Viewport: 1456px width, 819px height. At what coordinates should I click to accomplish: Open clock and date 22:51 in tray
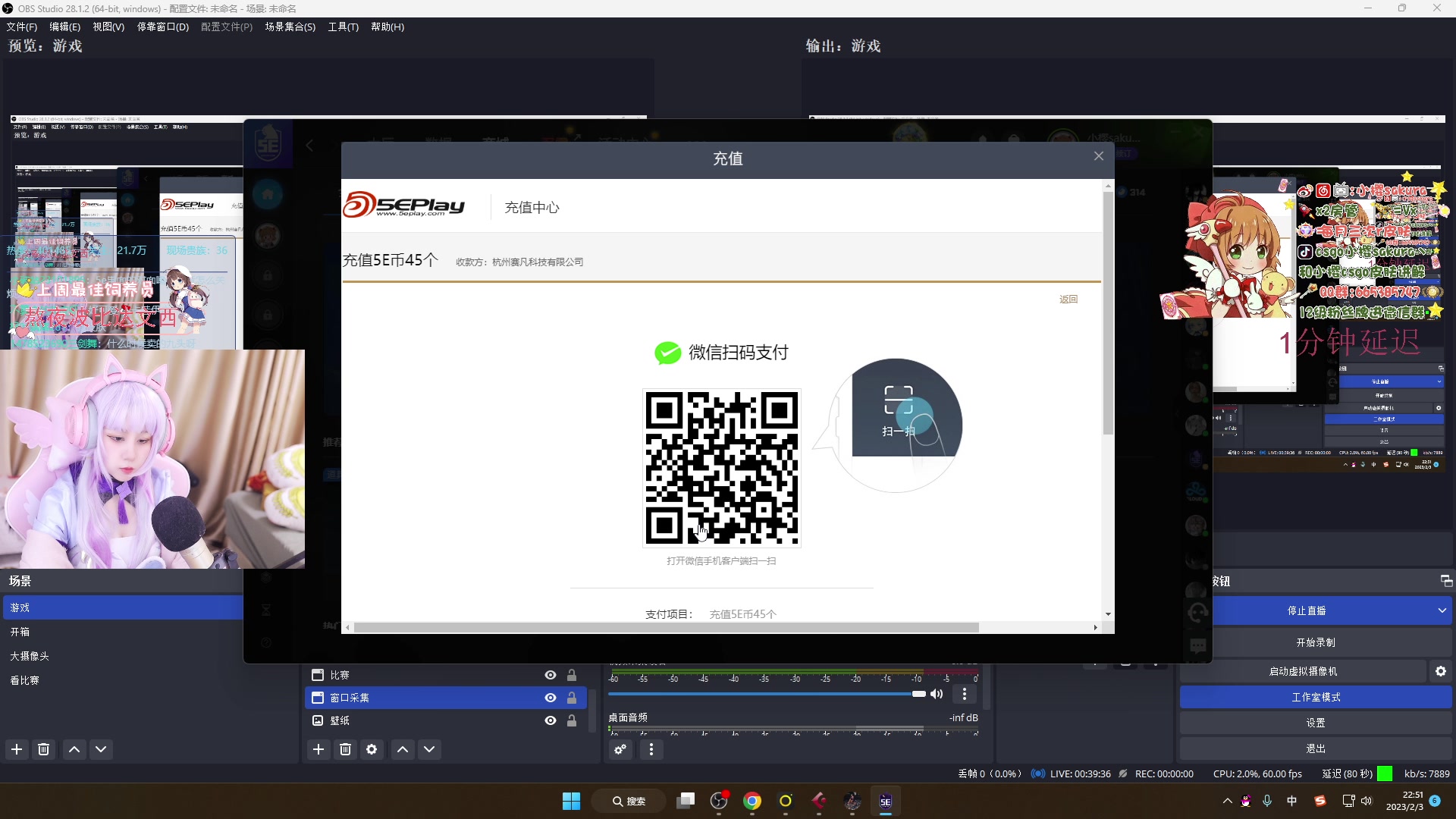1405,801
